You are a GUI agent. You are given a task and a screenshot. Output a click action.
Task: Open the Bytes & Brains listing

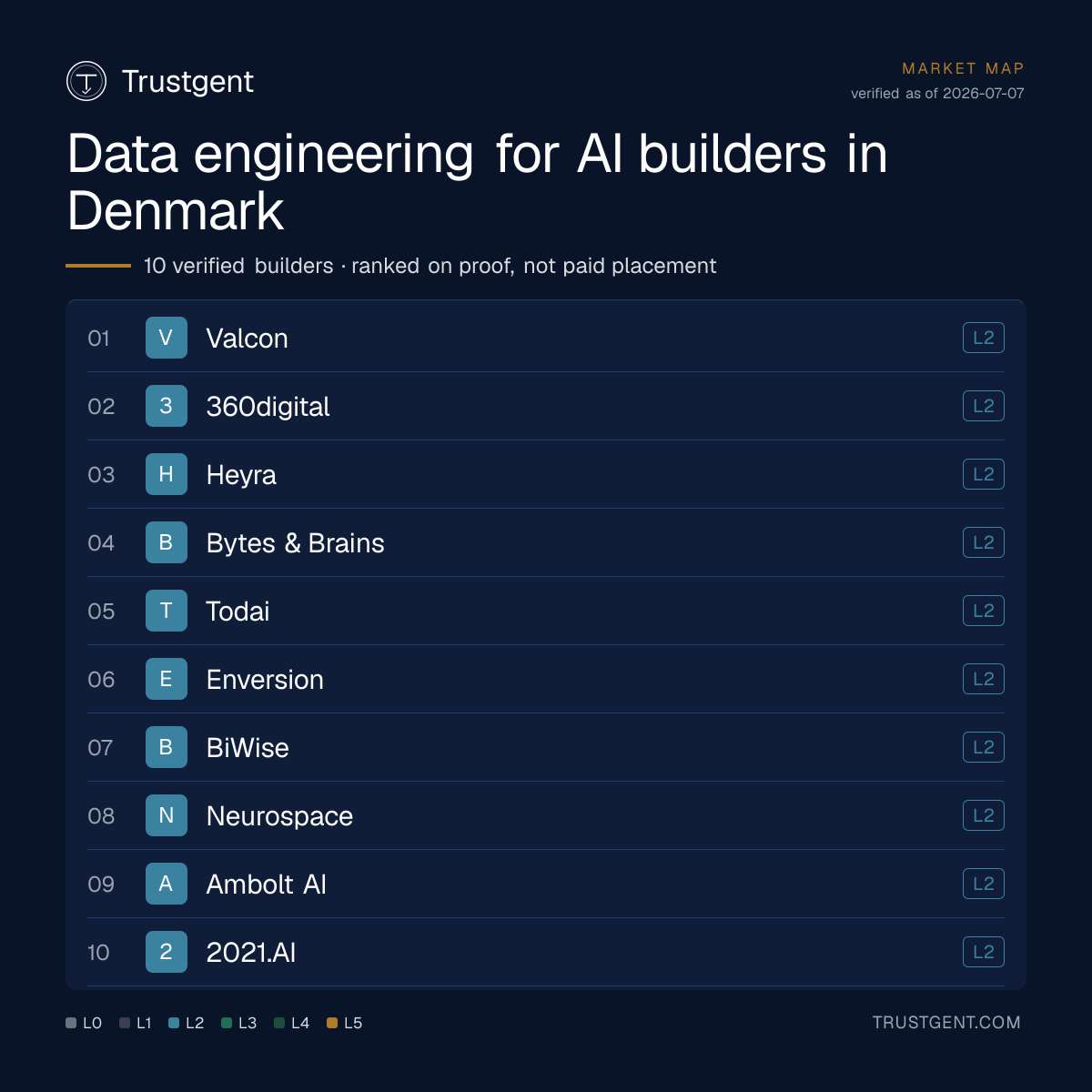click(546, 542)
